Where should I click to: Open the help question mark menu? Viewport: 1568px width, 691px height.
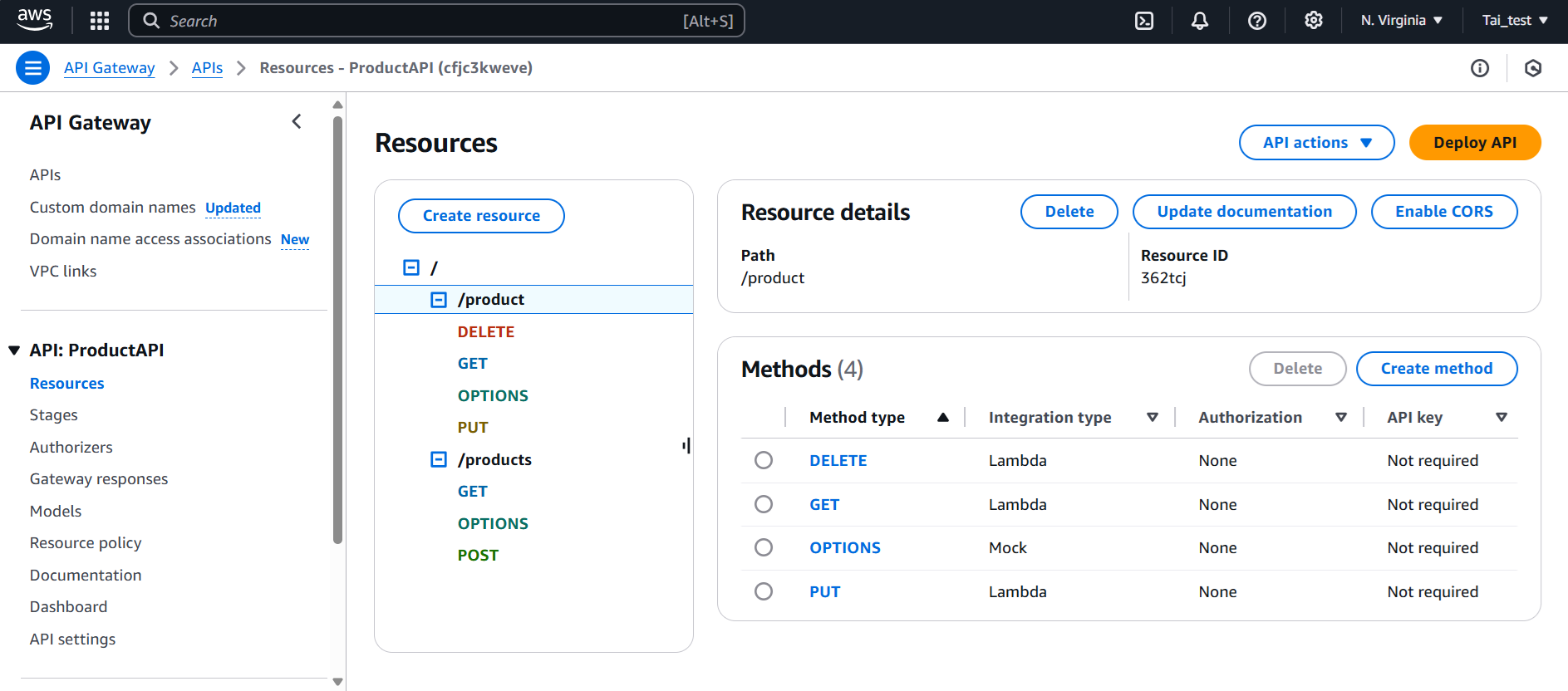click(x=1257, y=21)
